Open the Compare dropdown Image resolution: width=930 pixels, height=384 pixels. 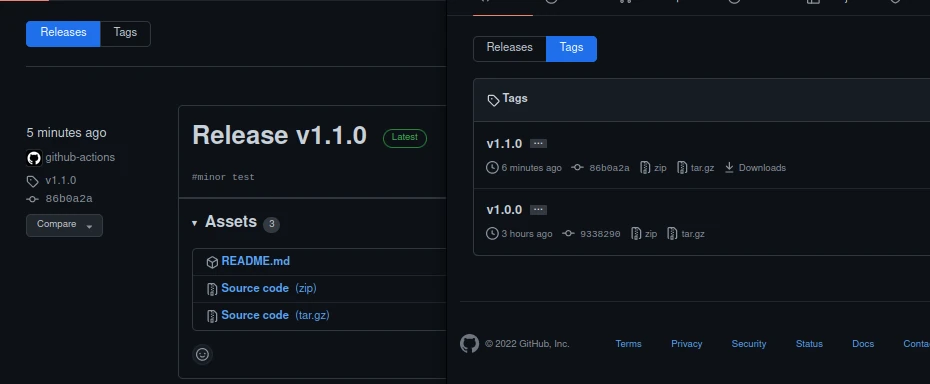click(x=64, y=225)
